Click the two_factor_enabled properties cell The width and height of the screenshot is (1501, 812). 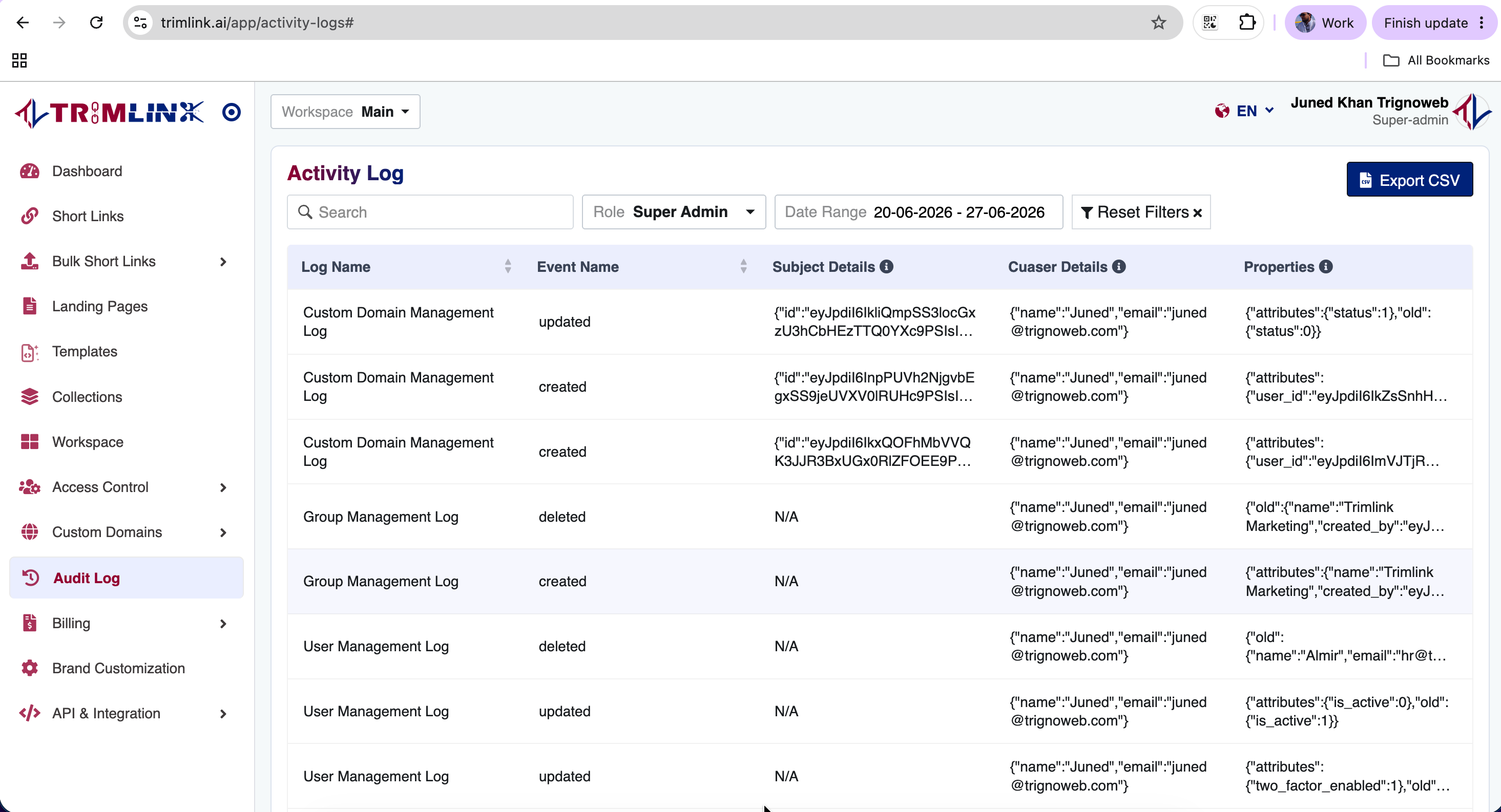[1348, 777]
